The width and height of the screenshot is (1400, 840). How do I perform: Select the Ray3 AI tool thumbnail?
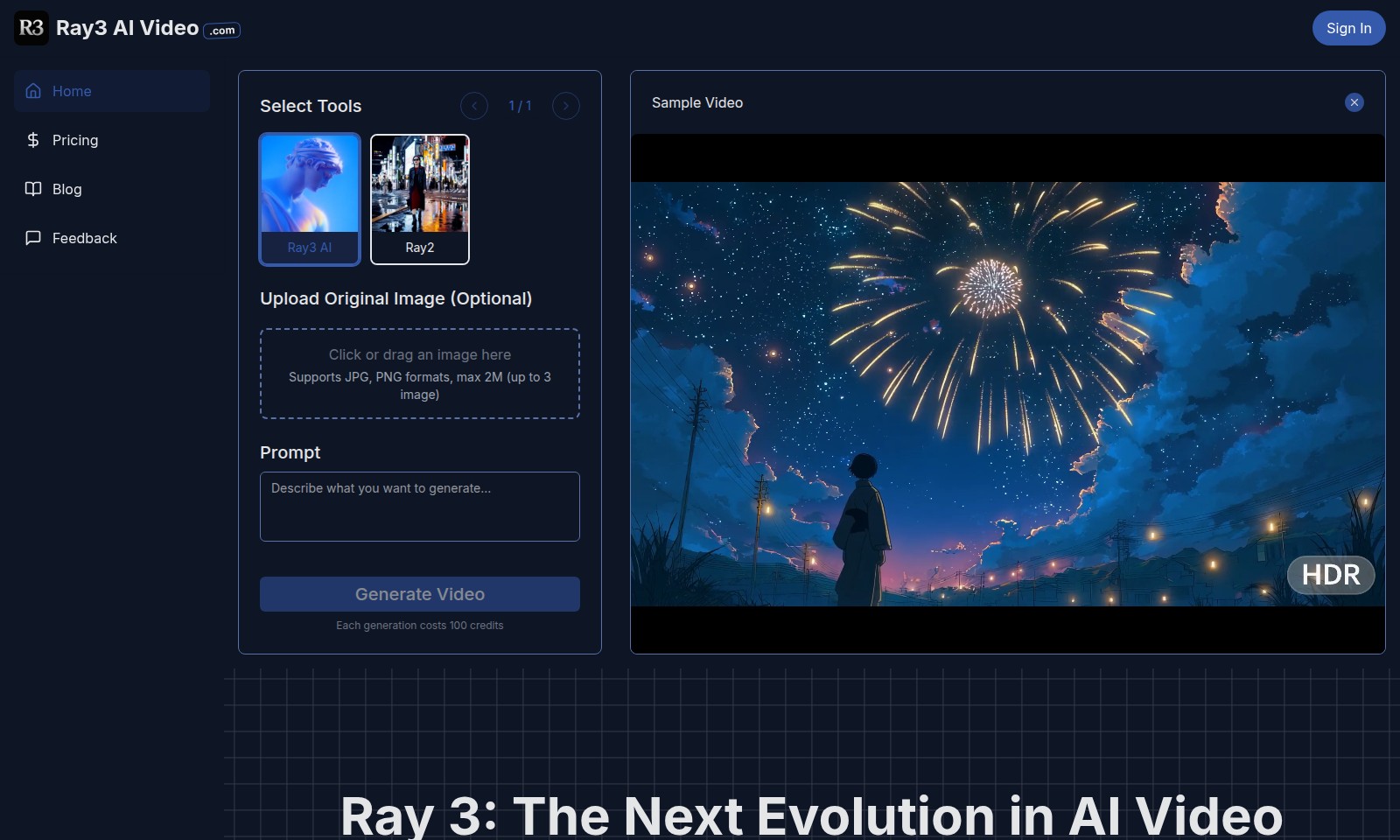pyautogui.click(x=310, y=199)
